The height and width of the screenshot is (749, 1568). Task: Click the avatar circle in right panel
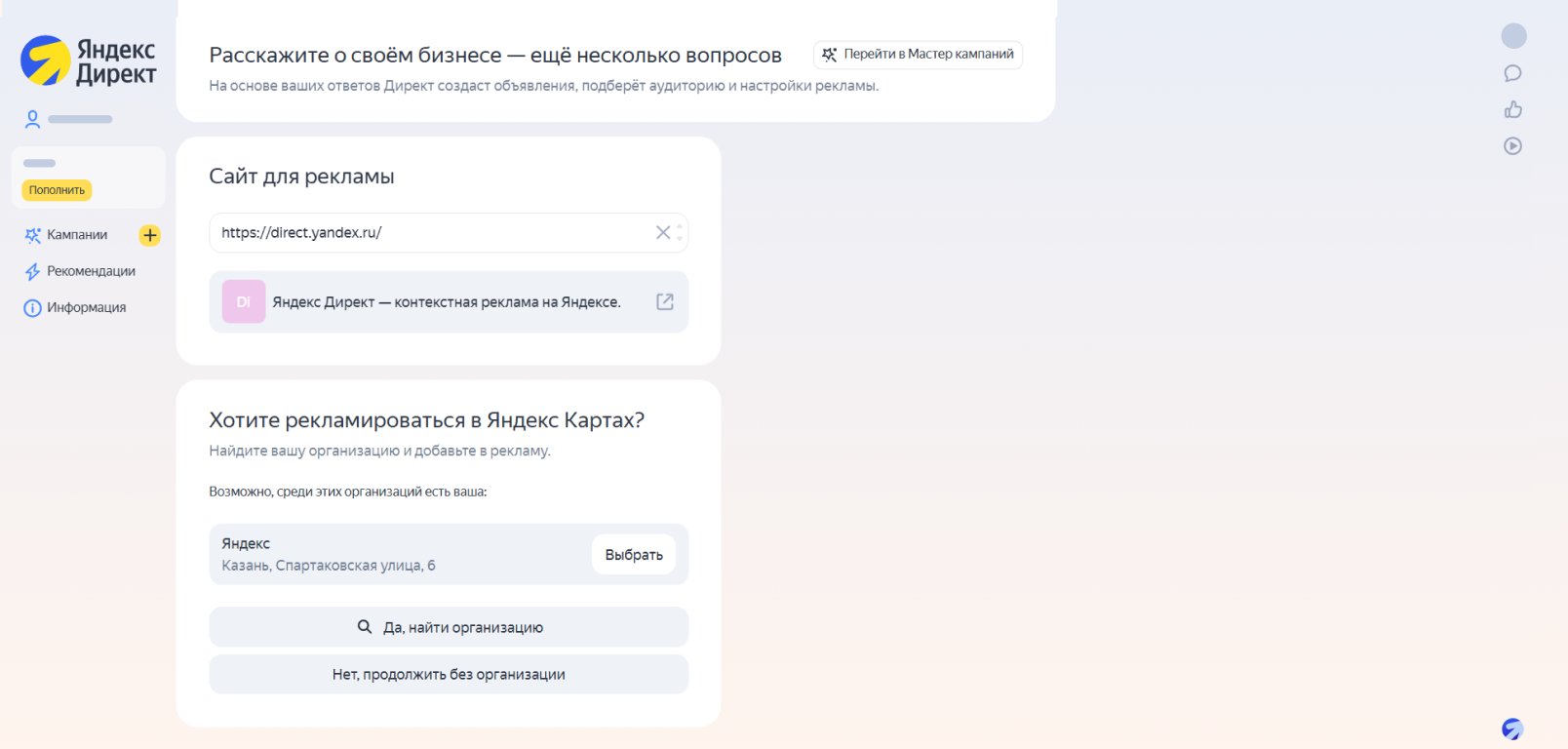[x=1513, y=36]
